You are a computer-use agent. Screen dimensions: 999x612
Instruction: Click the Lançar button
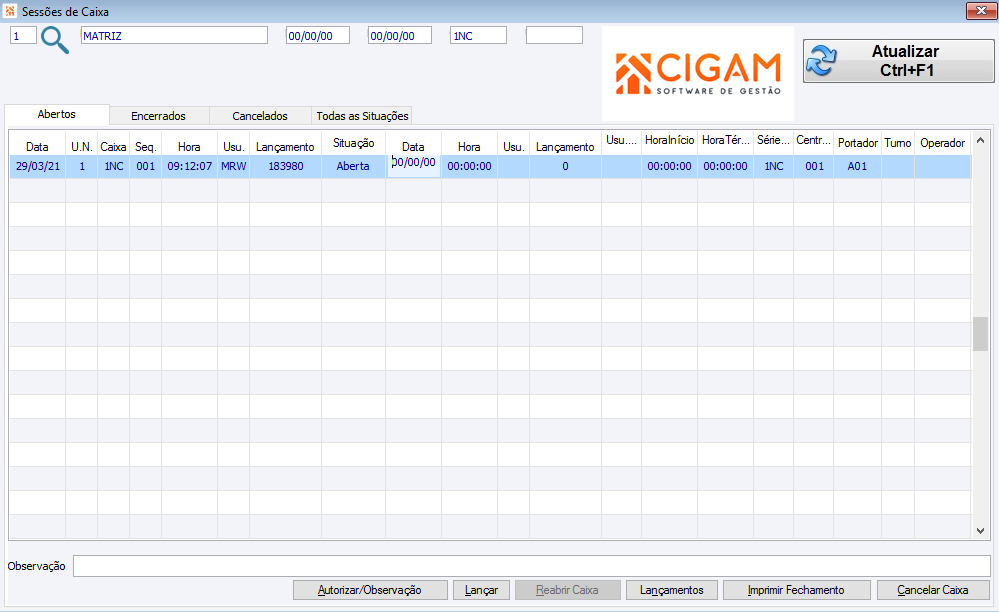click(482, 590)
